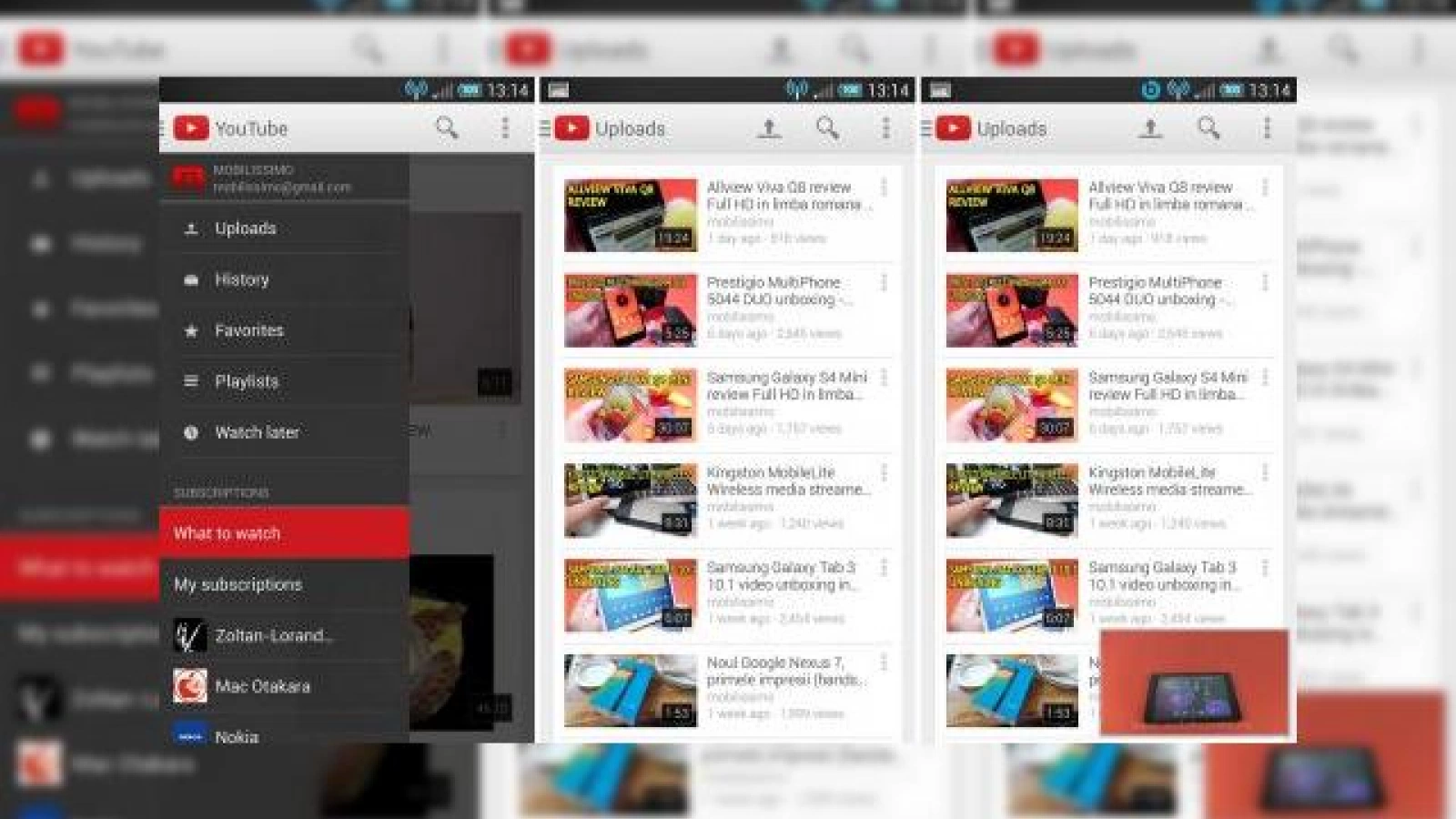Open Samsung Galaxy S4 Mini title in right screen
1456x819 pixels.
coord(1168,386)
